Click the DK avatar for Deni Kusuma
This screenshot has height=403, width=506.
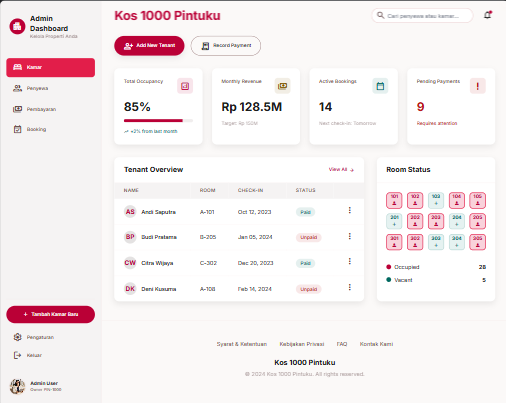(130, 289)
